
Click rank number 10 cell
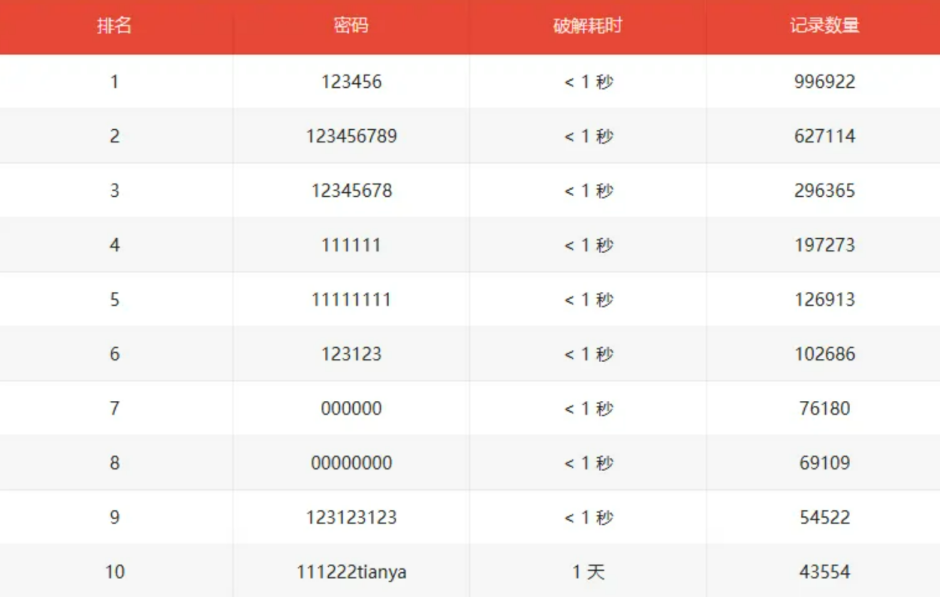pyautogui.click(x=115, y=572)
